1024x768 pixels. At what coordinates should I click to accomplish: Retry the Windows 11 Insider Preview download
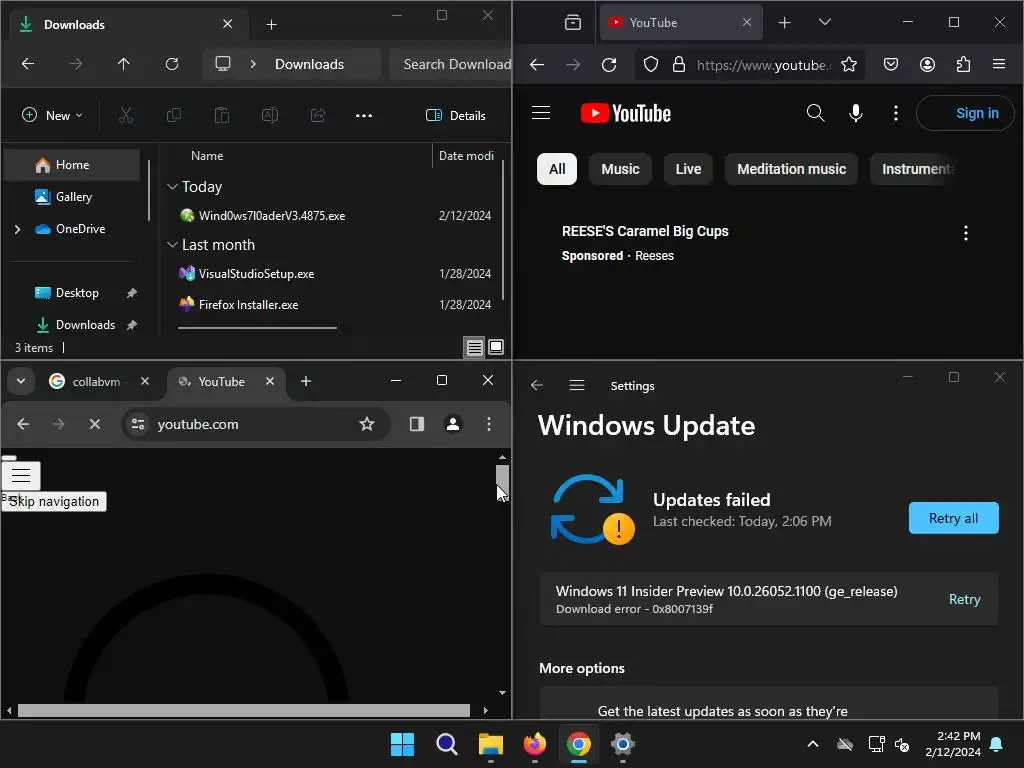coord(965,600)
